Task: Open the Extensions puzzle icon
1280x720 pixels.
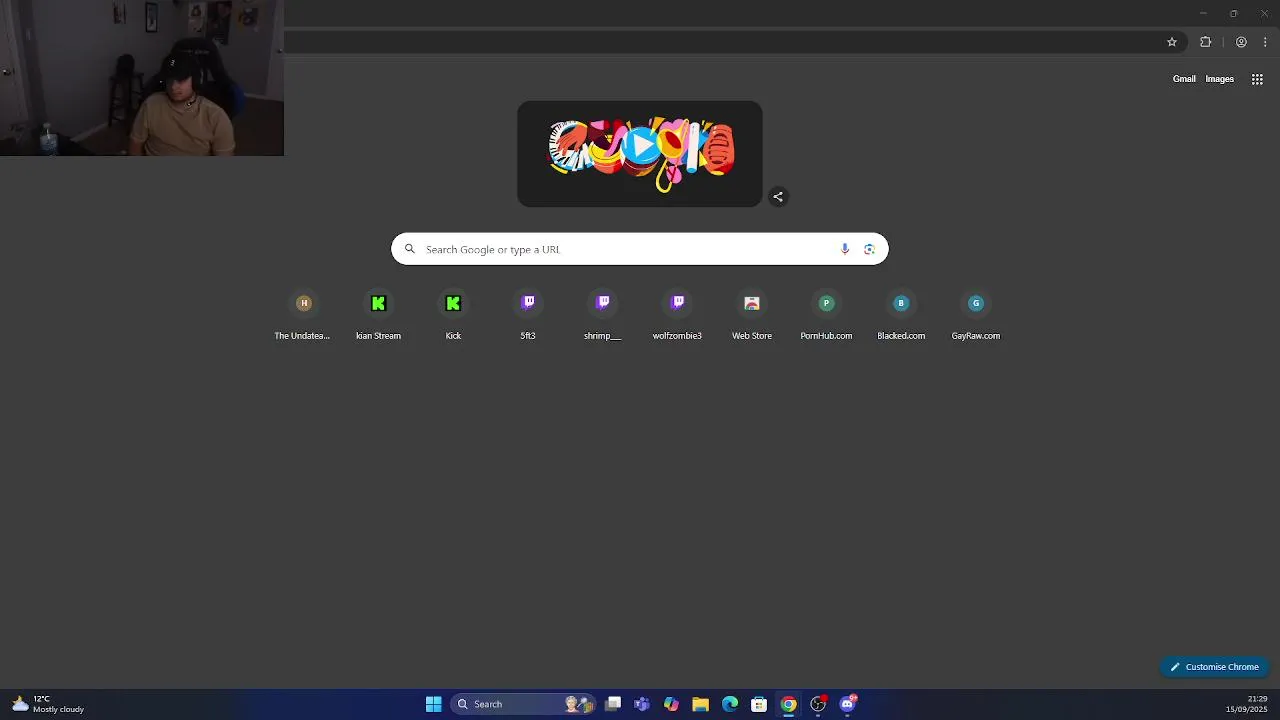Action: pyautogui.click(x=1205, y=42)
